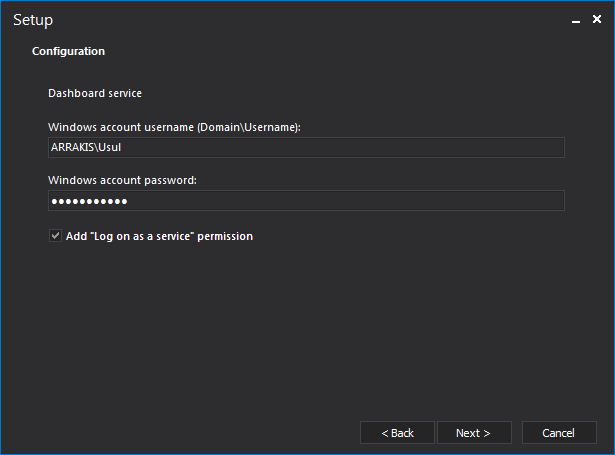Click the Configuration heading

pos(68,51)
